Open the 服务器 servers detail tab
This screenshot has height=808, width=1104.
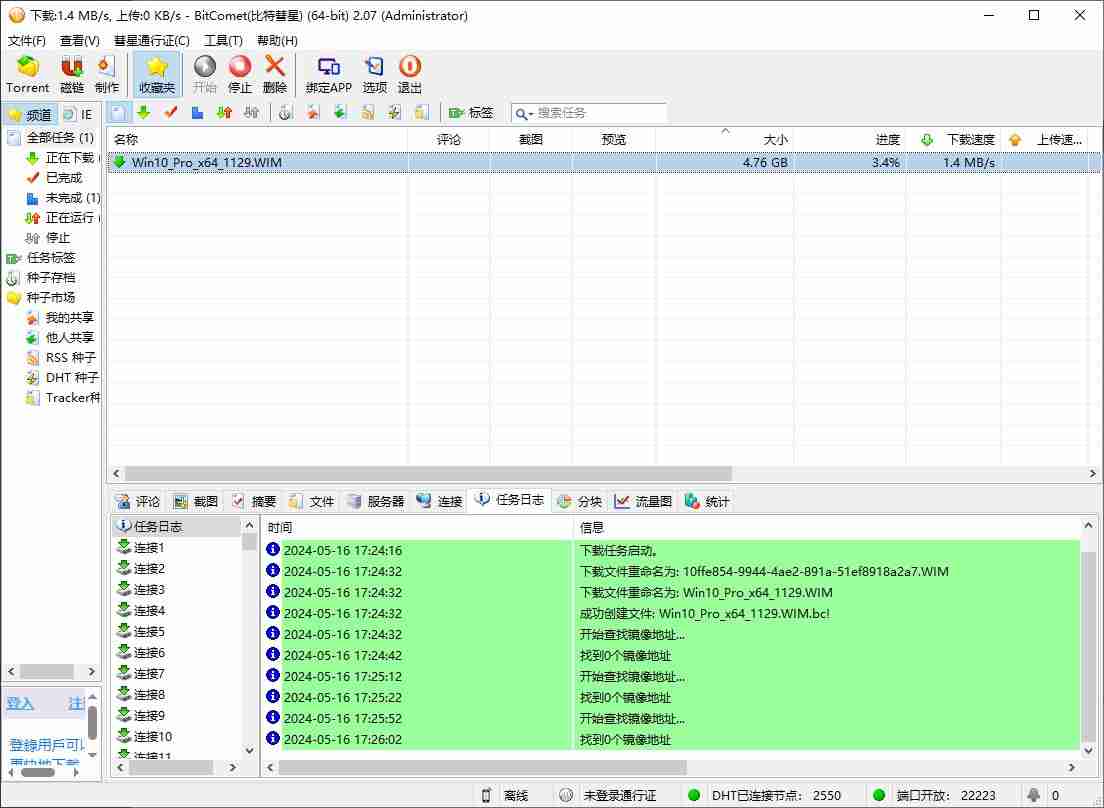click(x=375, y=501)
